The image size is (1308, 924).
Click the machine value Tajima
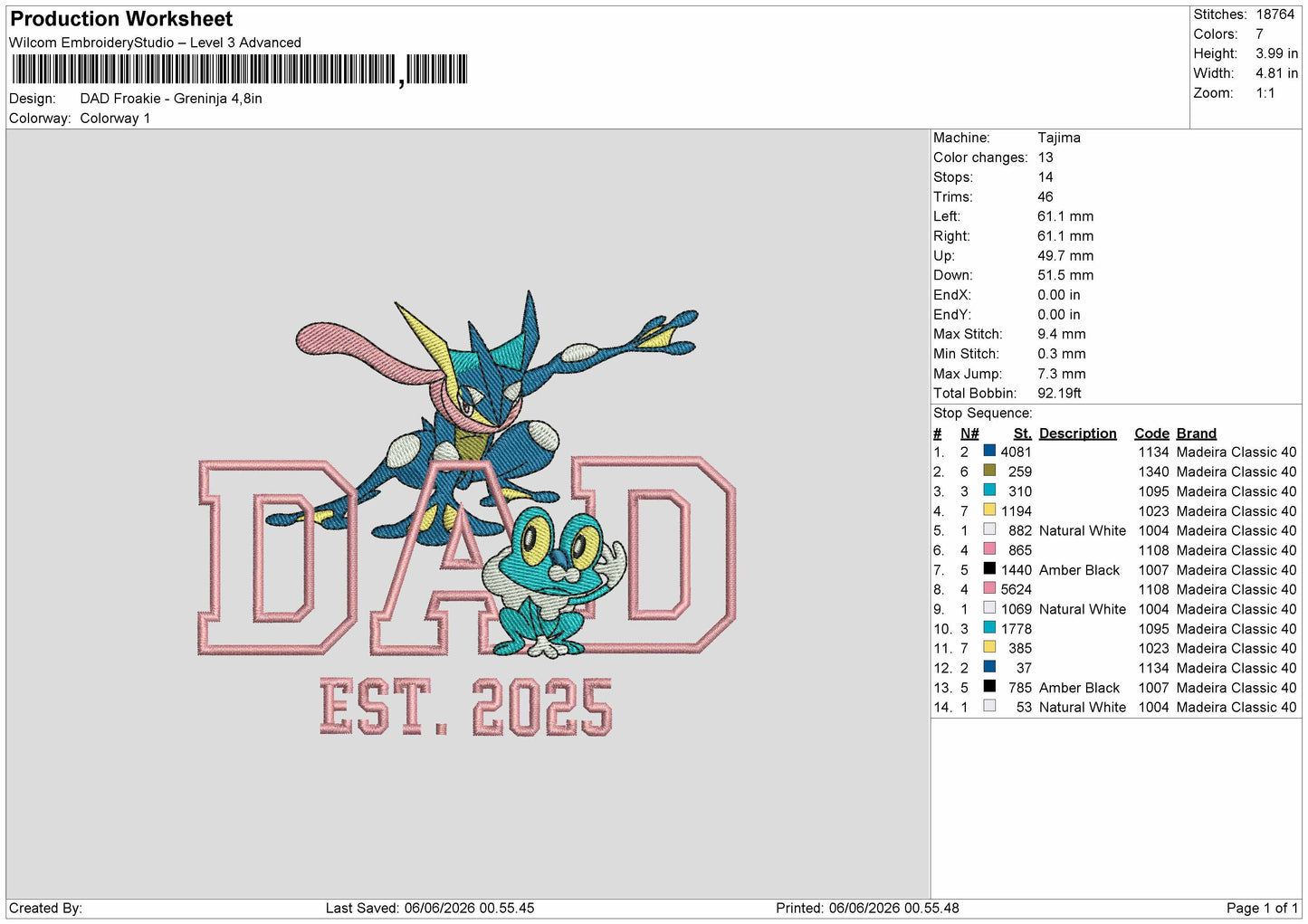pos(1058,138)
